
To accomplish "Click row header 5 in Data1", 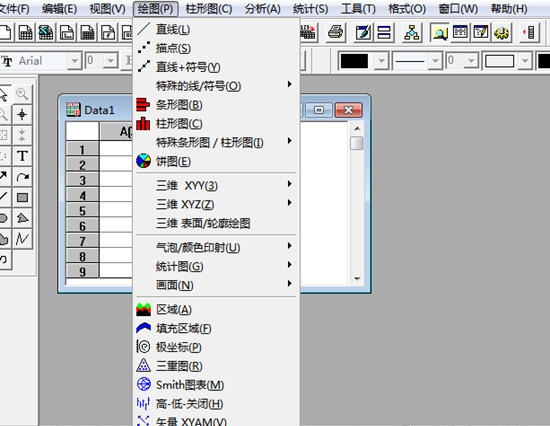I will pos(82,211).
